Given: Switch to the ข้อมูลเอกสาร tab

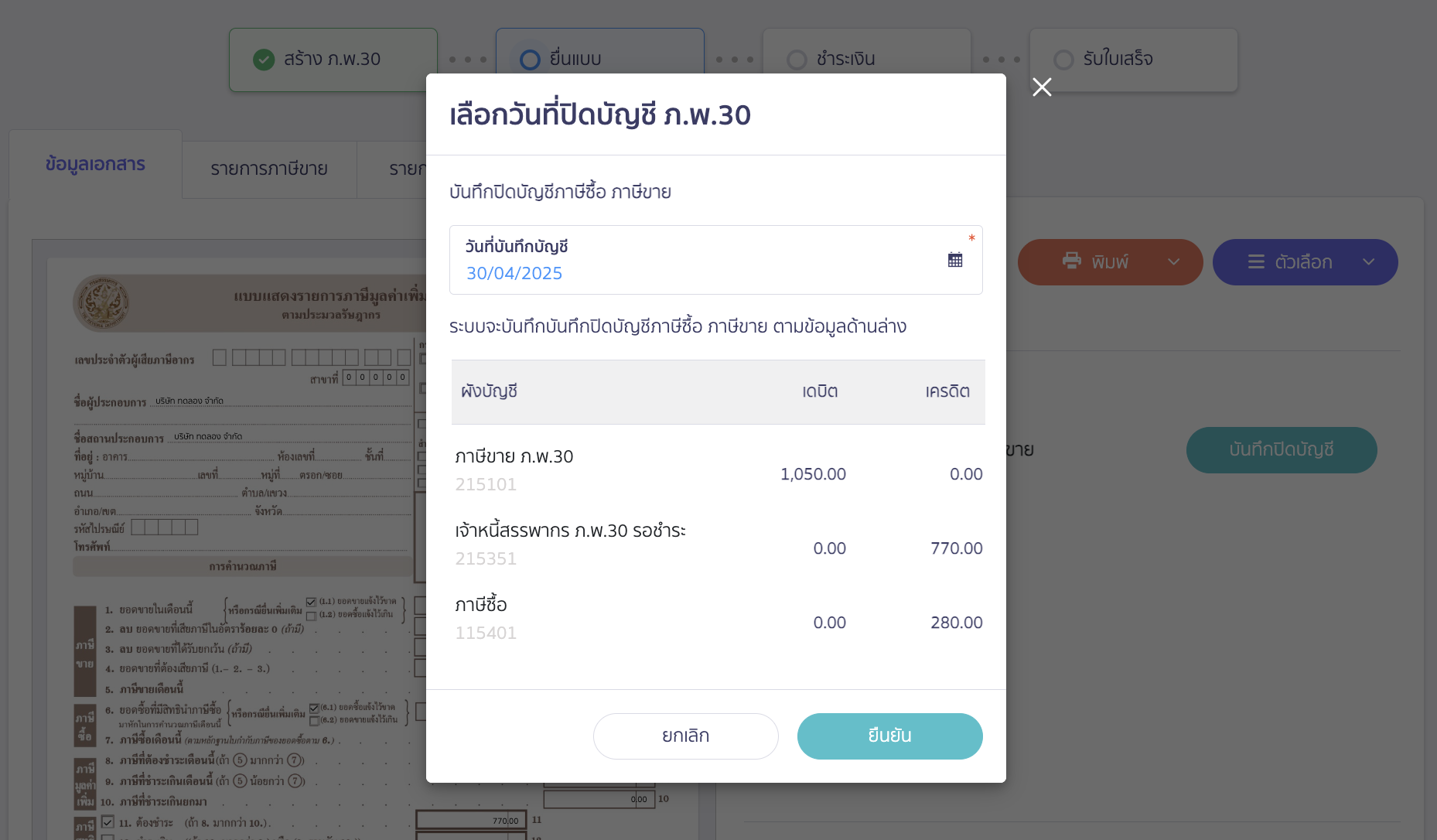Looking at the screenshot, I should click(94, 164).
